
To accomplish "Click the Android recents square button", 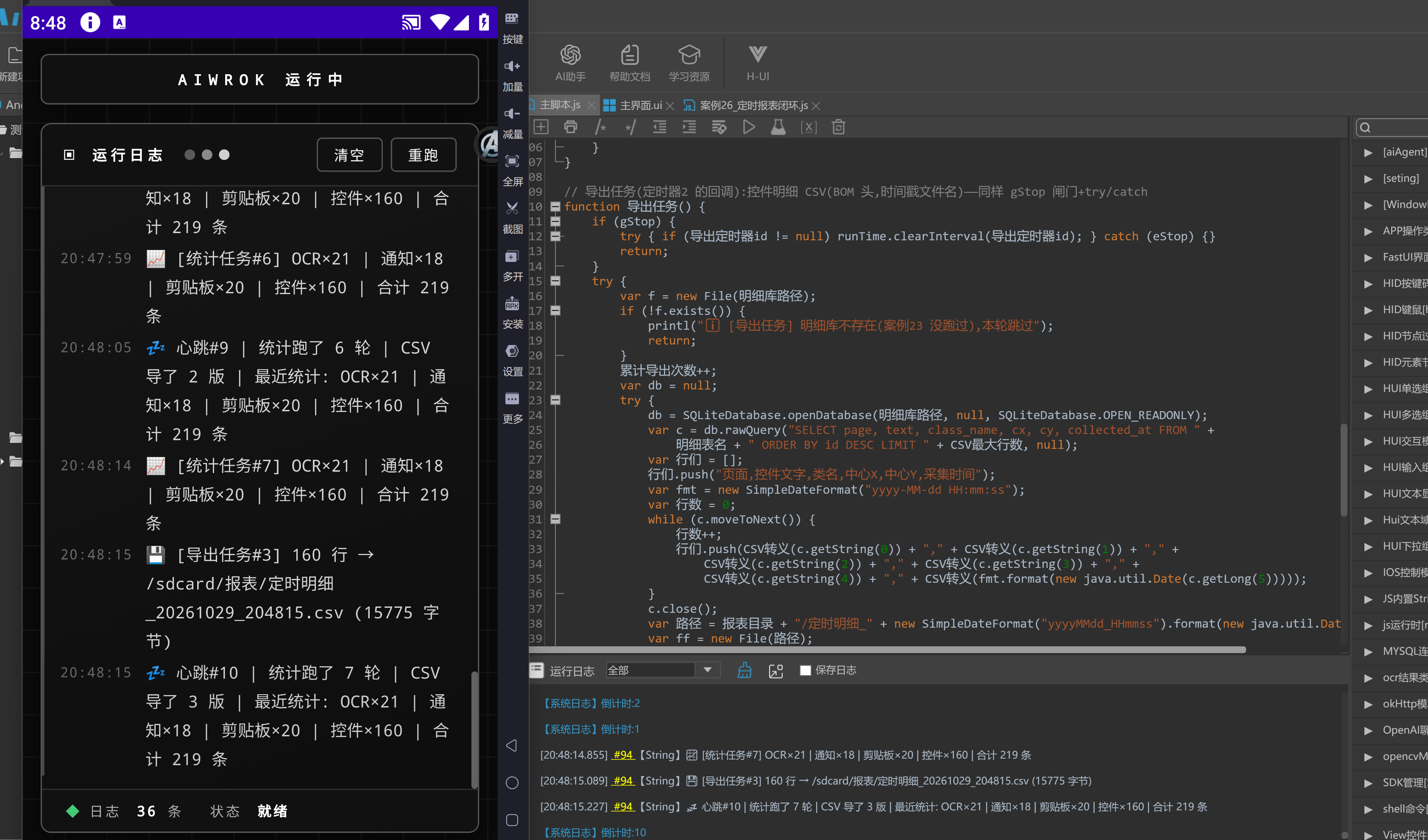I will [512, 820].
